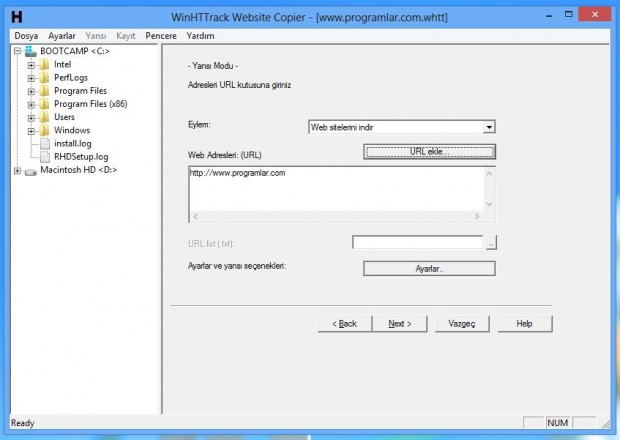Click the Users folder icon

[45, 117]
